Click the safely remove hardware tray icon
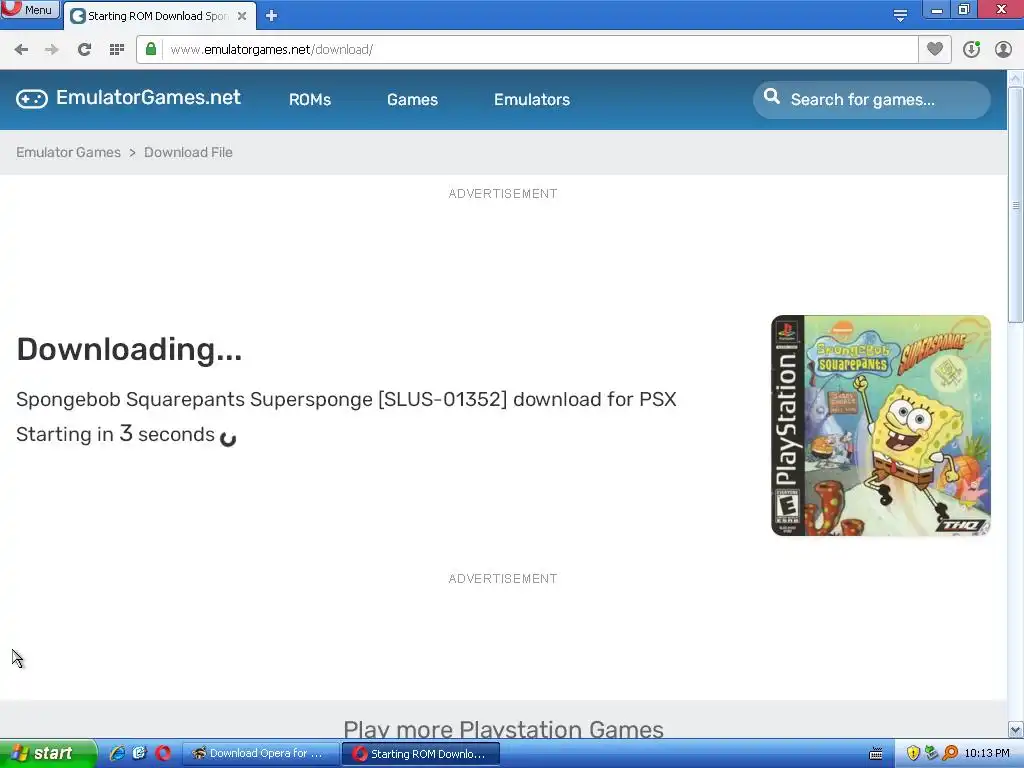 932,753
